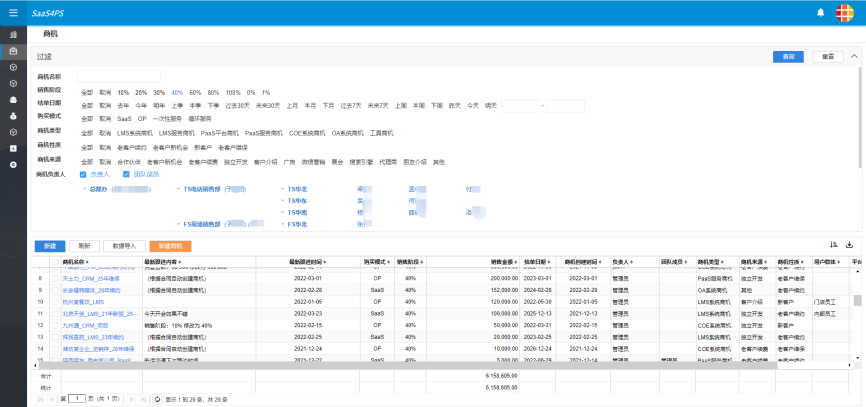Check the row 14 checkbox for 潍坊某企业
866x407 pixels.
coord(55,349)
